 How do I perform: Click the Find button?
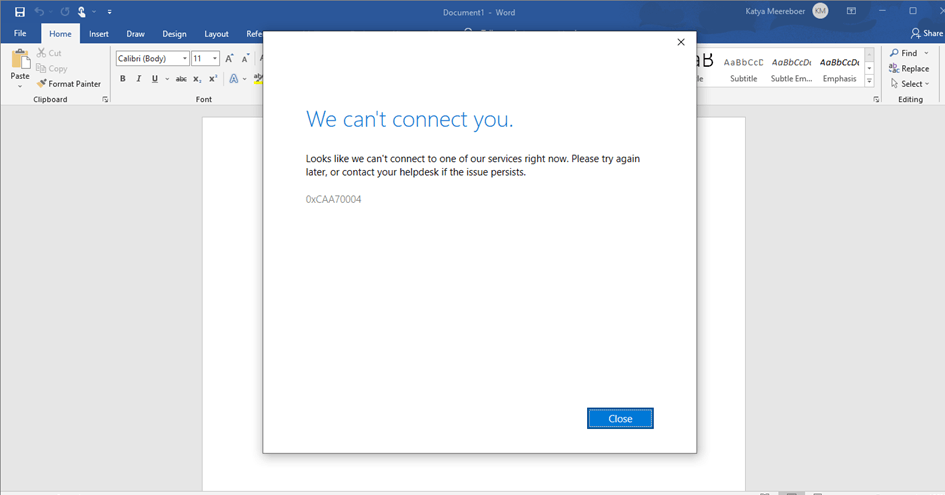[904, 53]
